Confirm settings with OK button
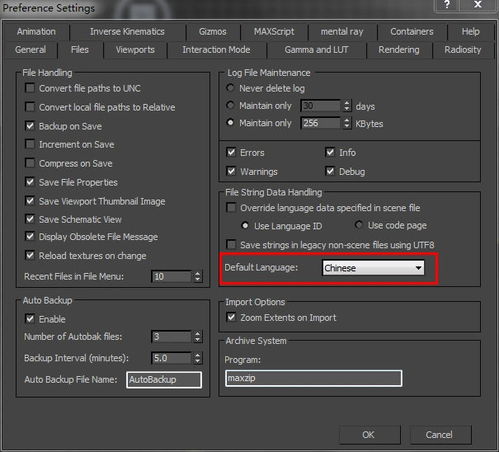Image resolution: width=499 pixels, height=452 pixels. pos(369,435)
